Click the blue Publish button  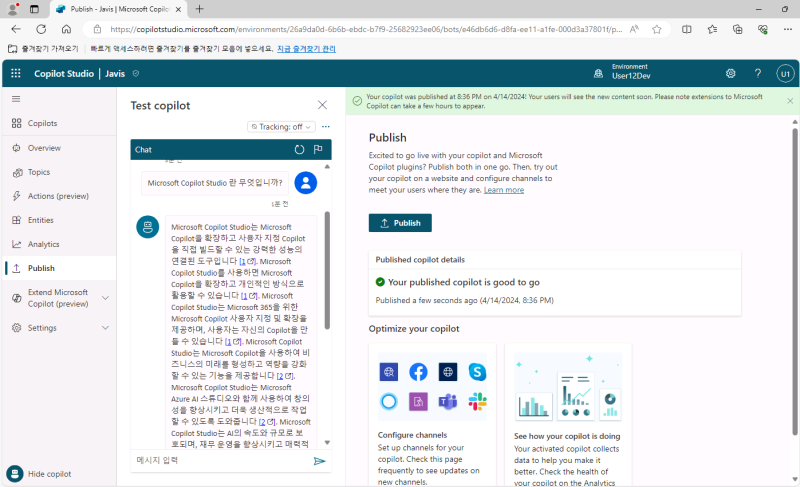coord(400,223)
